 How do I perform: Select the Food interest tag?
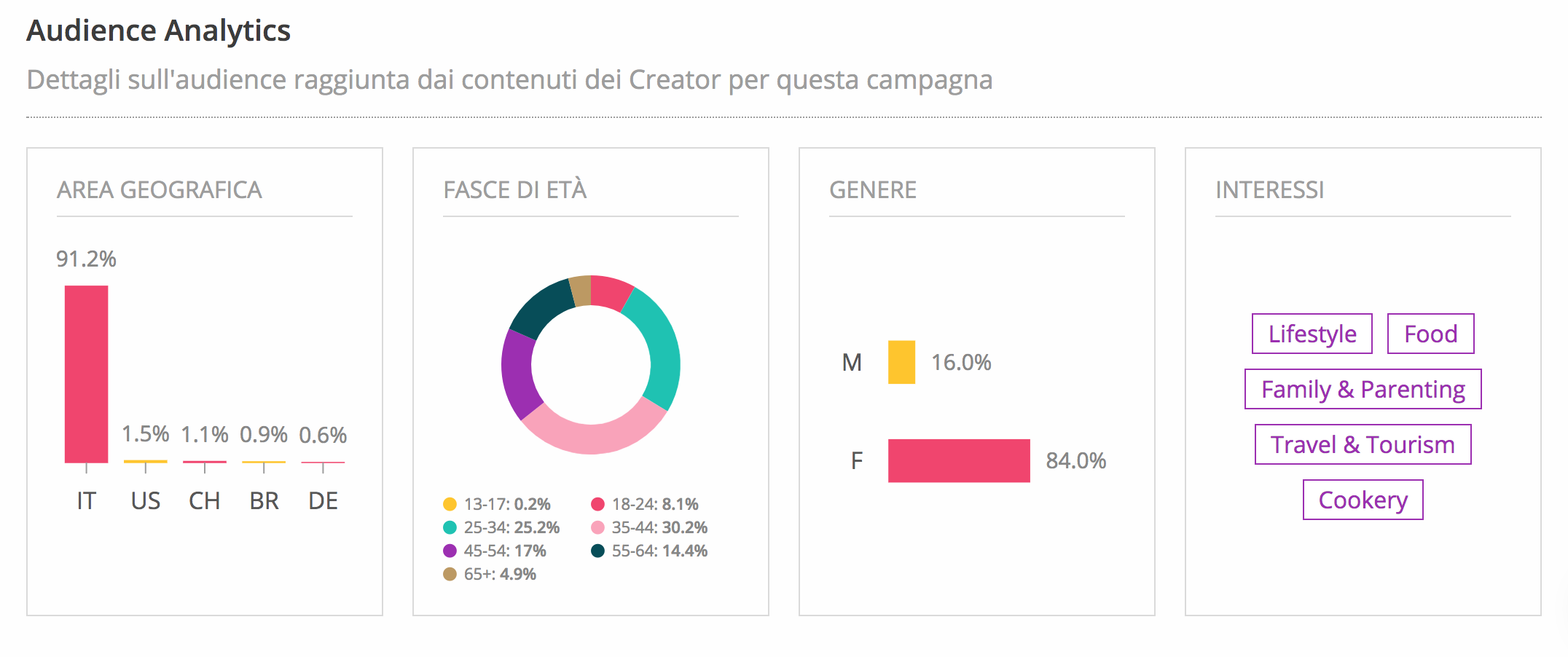1430,334
